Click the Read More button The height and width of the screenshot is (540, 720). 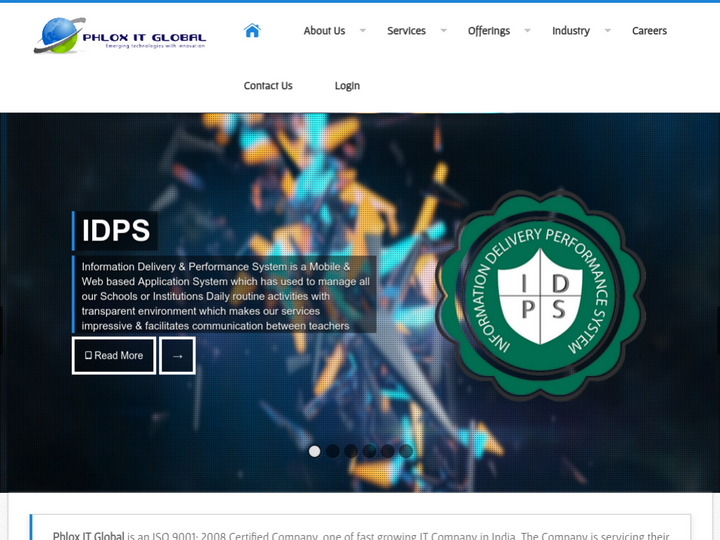114,355
